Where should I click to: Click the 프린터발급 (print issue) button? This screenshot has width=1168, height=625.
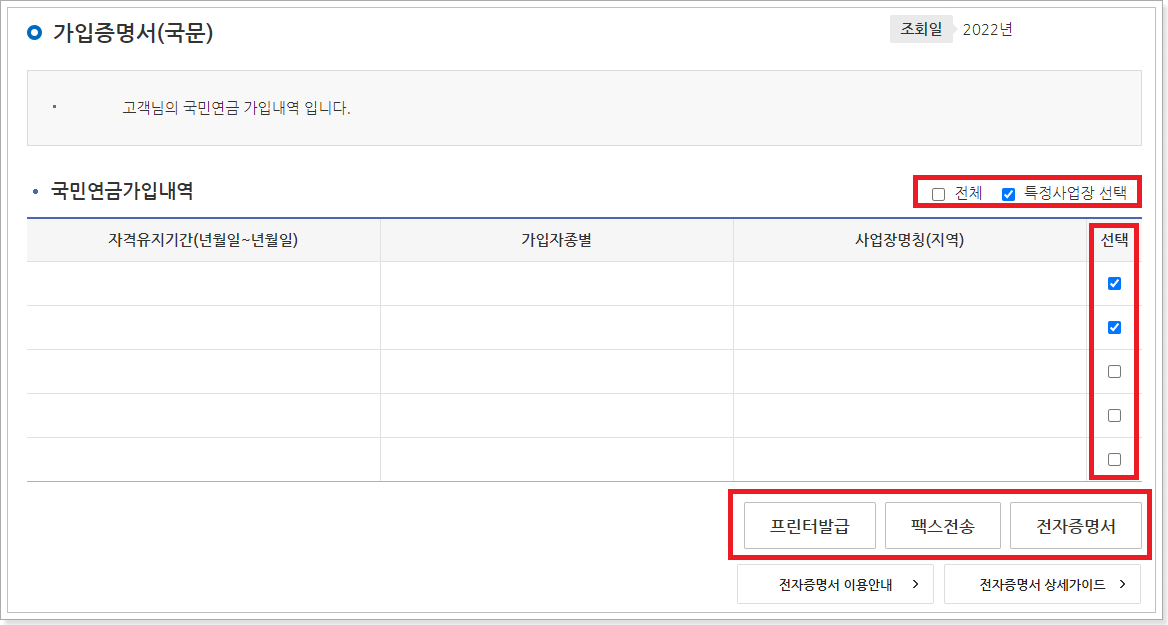(808, 524)
